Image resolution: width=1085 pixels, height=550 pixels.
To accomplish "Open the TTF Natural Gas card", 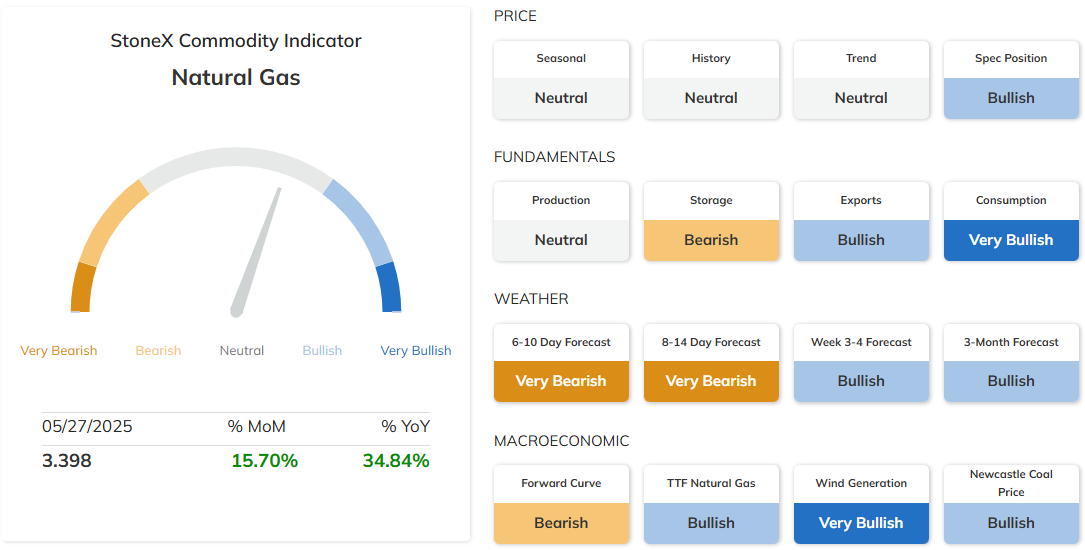I will pos(711,504).
